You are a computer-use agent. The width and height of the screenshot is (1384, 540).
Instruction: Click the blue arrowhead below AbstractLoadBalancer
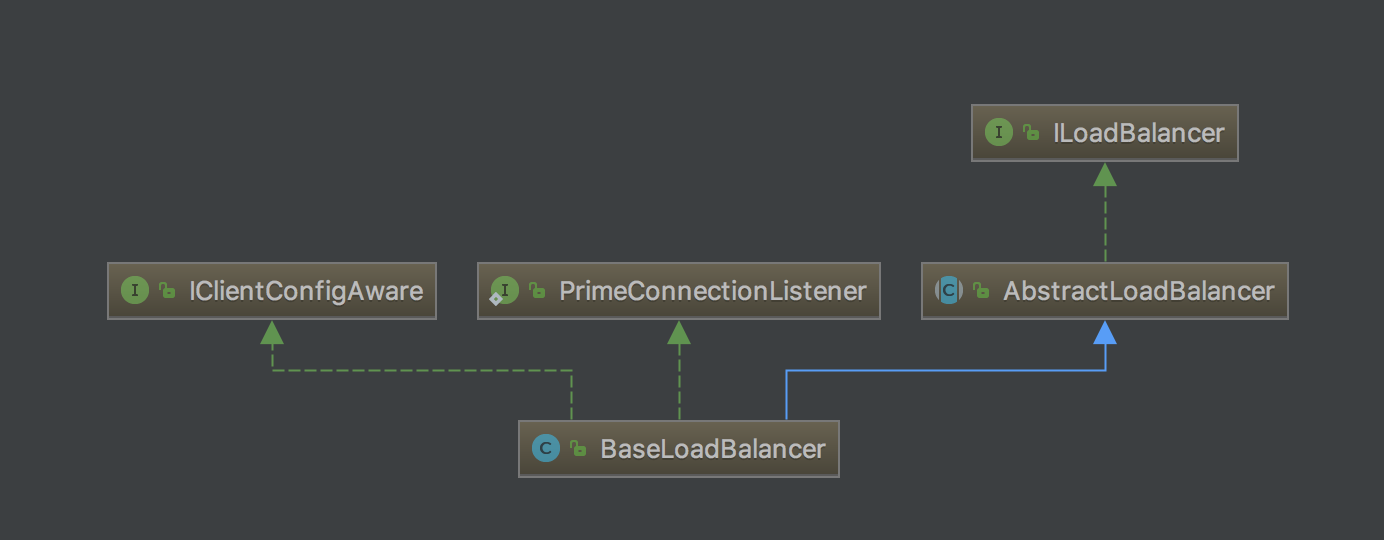point(1105,333)
